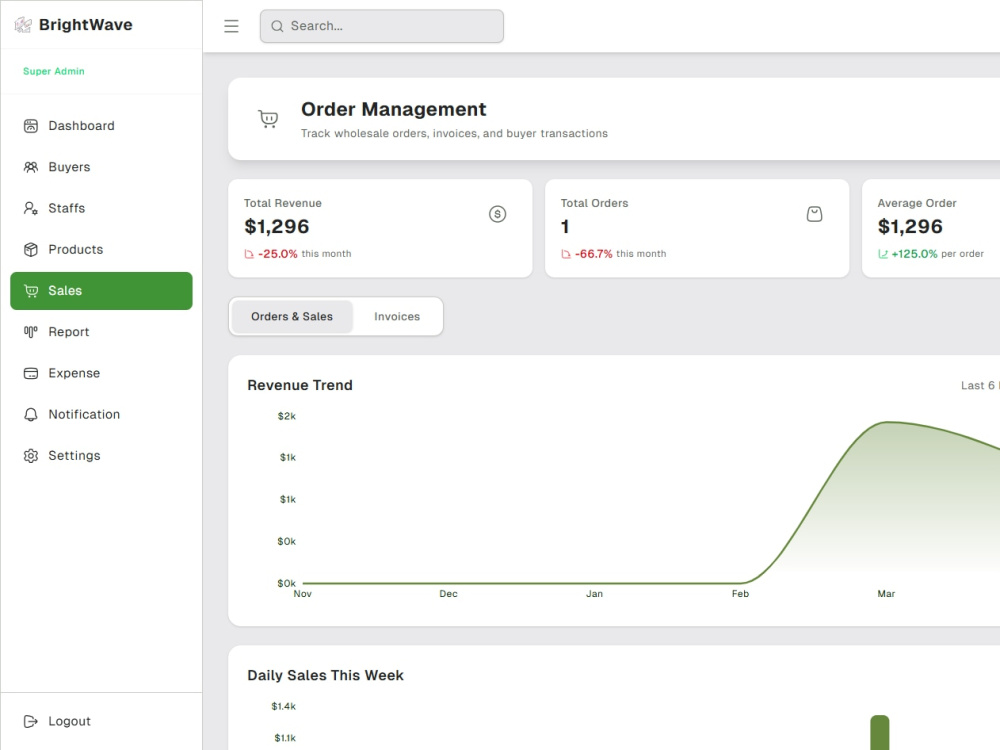Click the Order Management heading

point(393,110)
